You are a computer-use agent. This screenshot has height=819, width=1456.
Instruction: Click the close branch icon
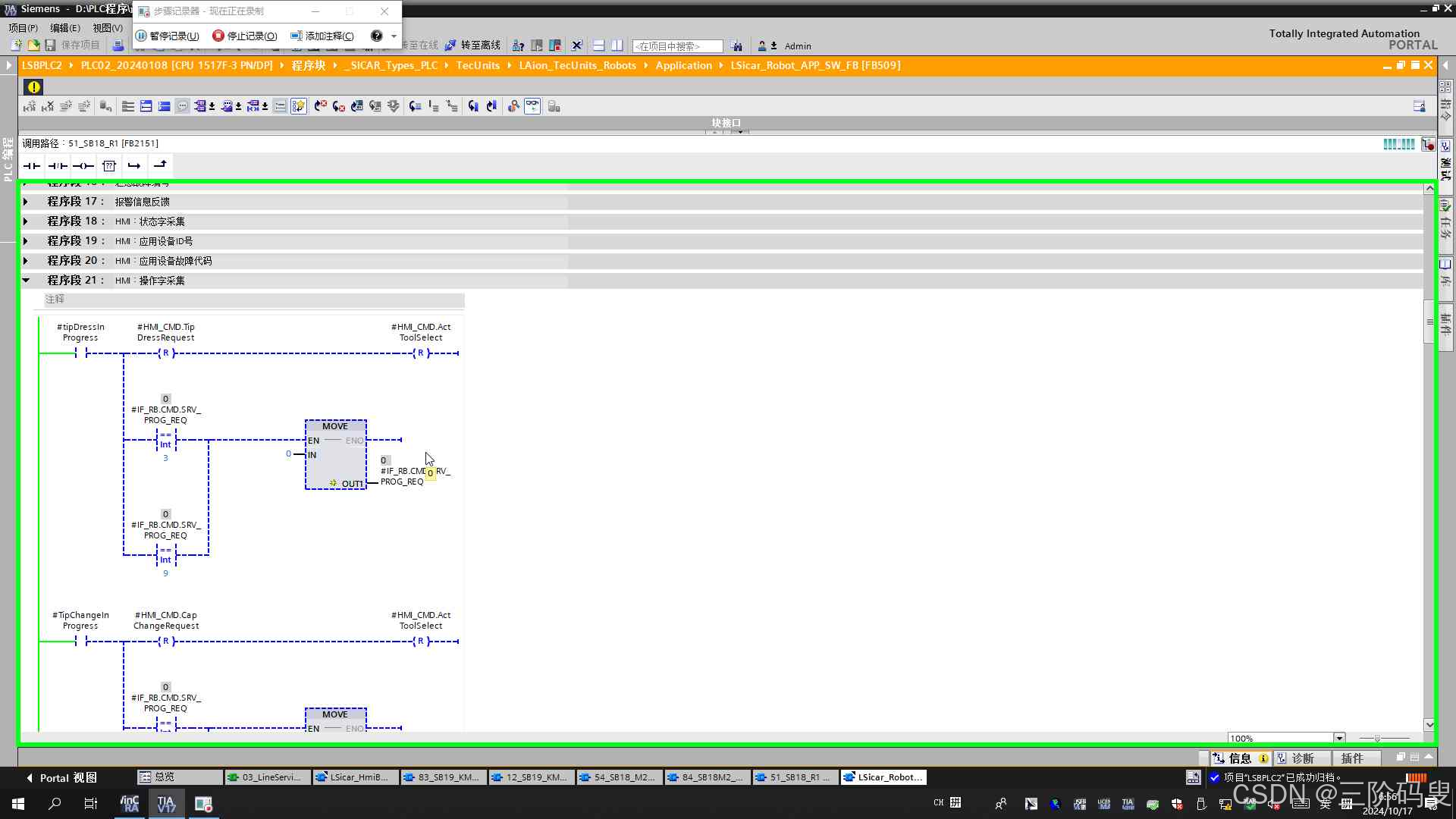tap(160, 165)
